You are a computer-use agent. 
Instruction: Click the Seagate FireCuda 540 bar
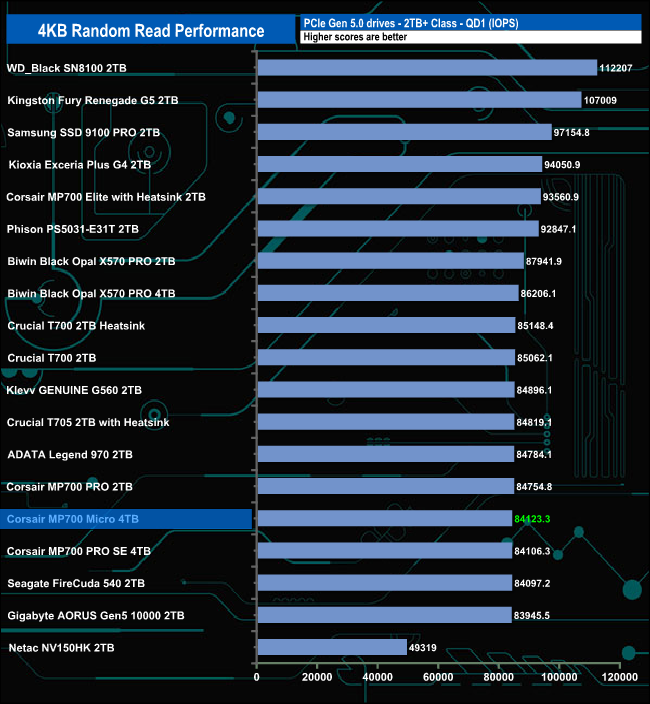(385, 583)
